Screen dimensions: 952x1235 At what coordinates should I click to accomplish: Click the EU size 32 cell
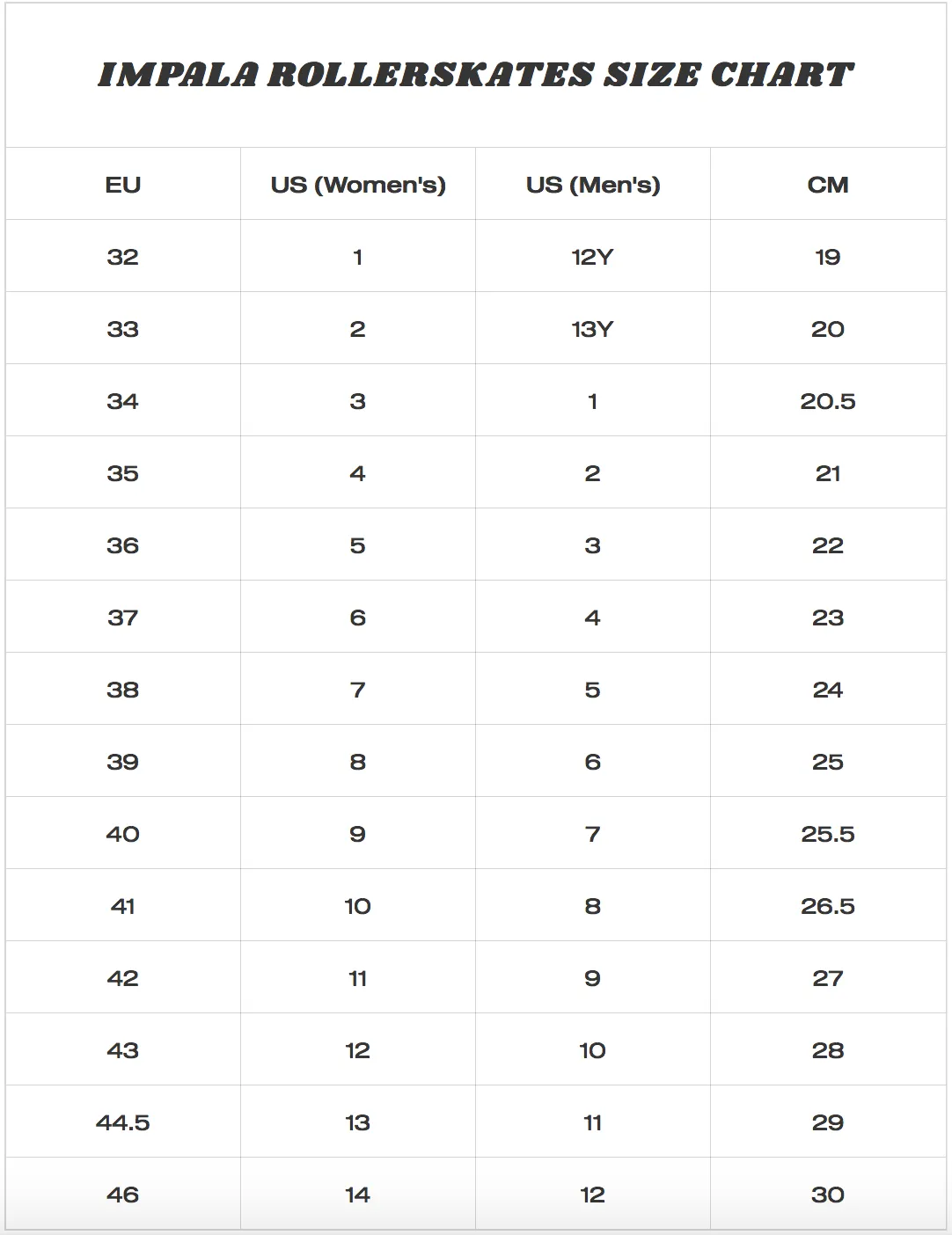[x=123, y=257]
